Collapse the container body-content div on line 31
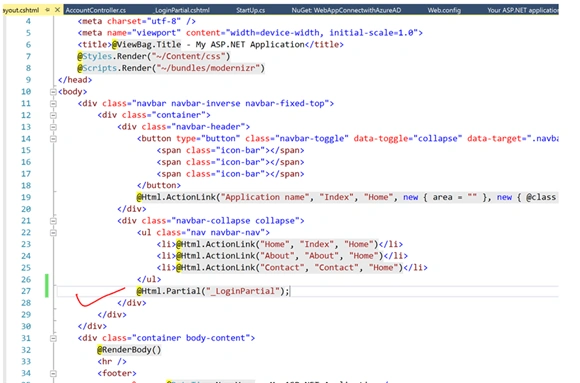 53,338
